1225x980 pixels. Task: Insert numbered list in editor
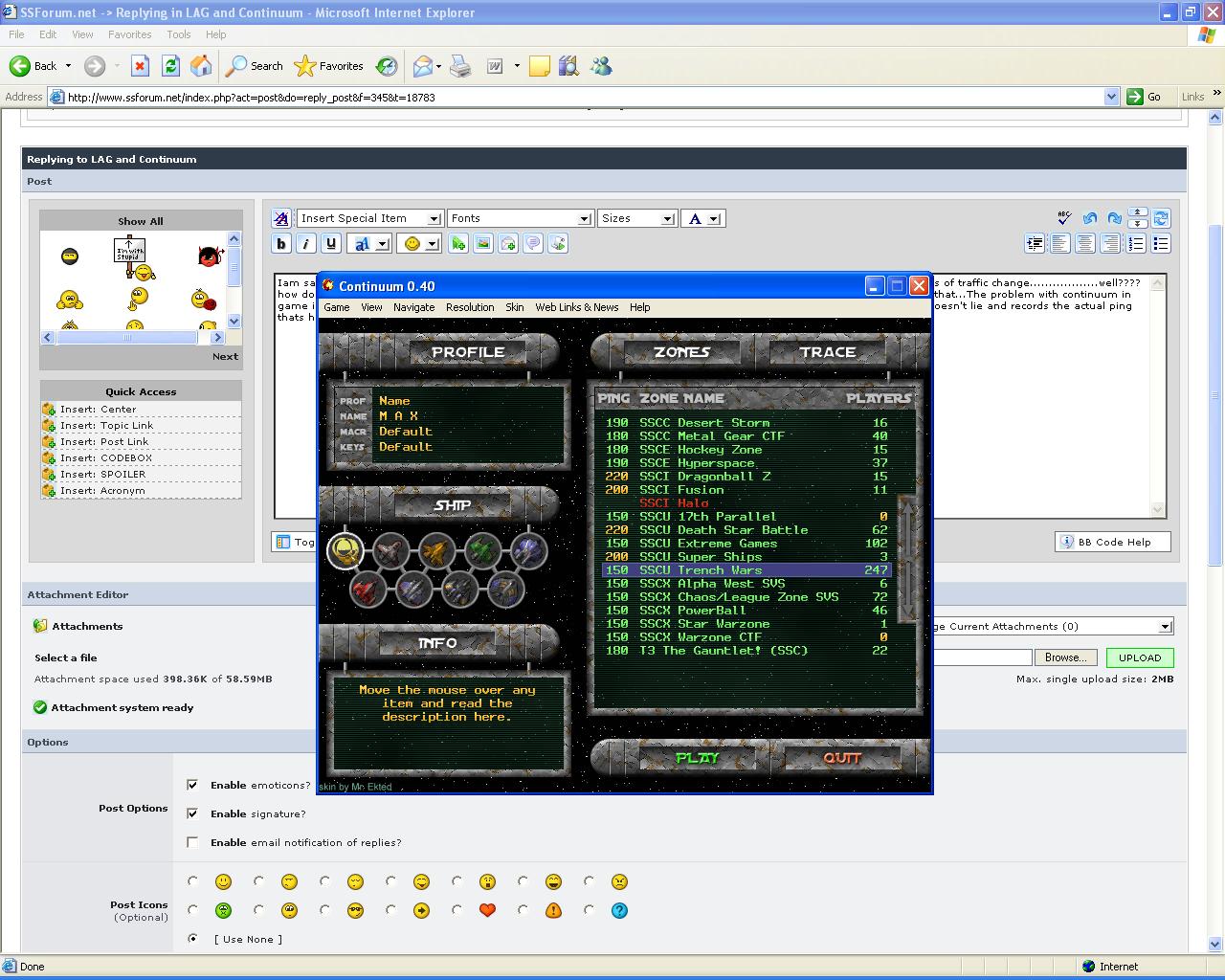coord(1136,244)
